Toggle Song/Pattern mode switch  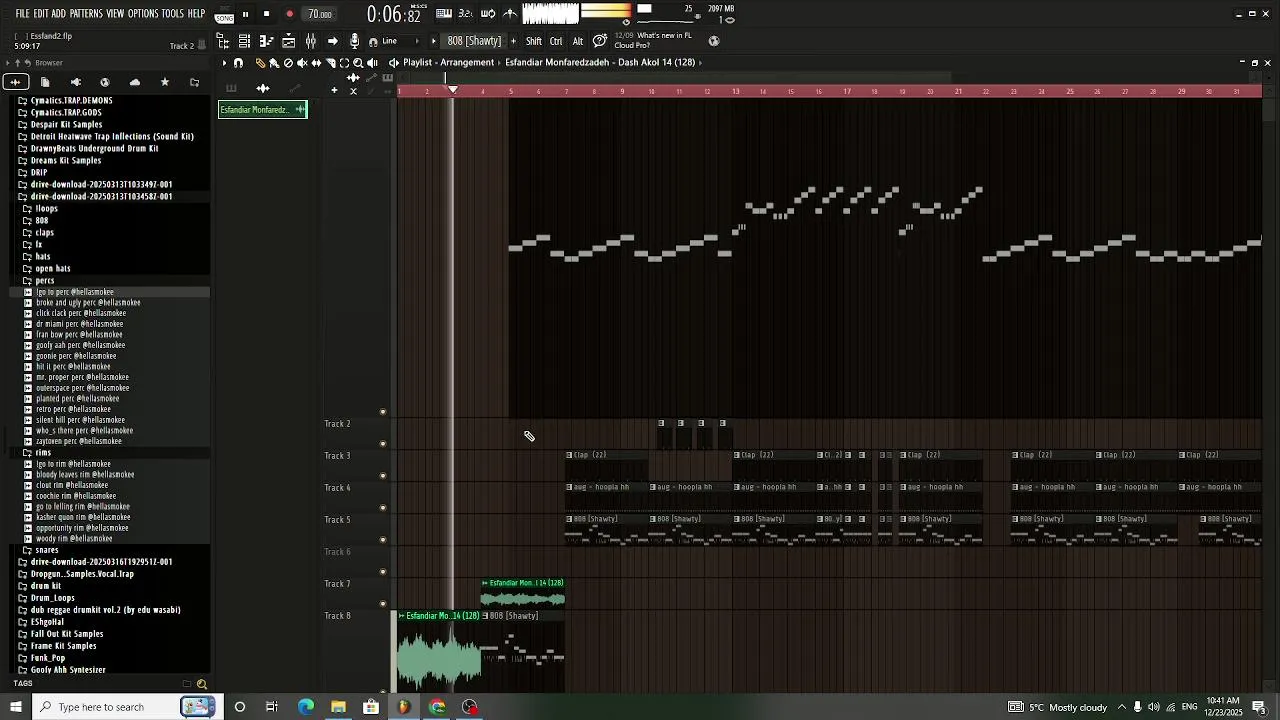(225, 14)
